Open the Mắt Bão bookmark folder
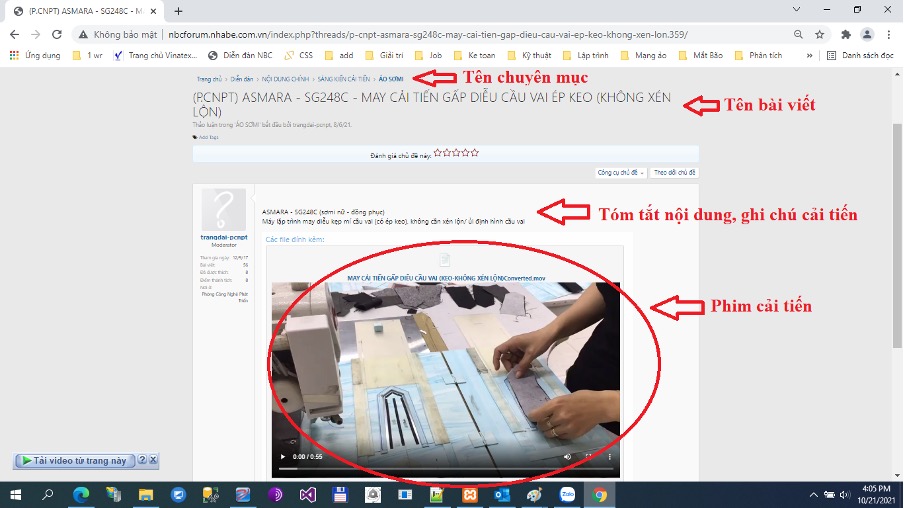Viewport: 904px width, 508px height. click(x=701, y=55)
